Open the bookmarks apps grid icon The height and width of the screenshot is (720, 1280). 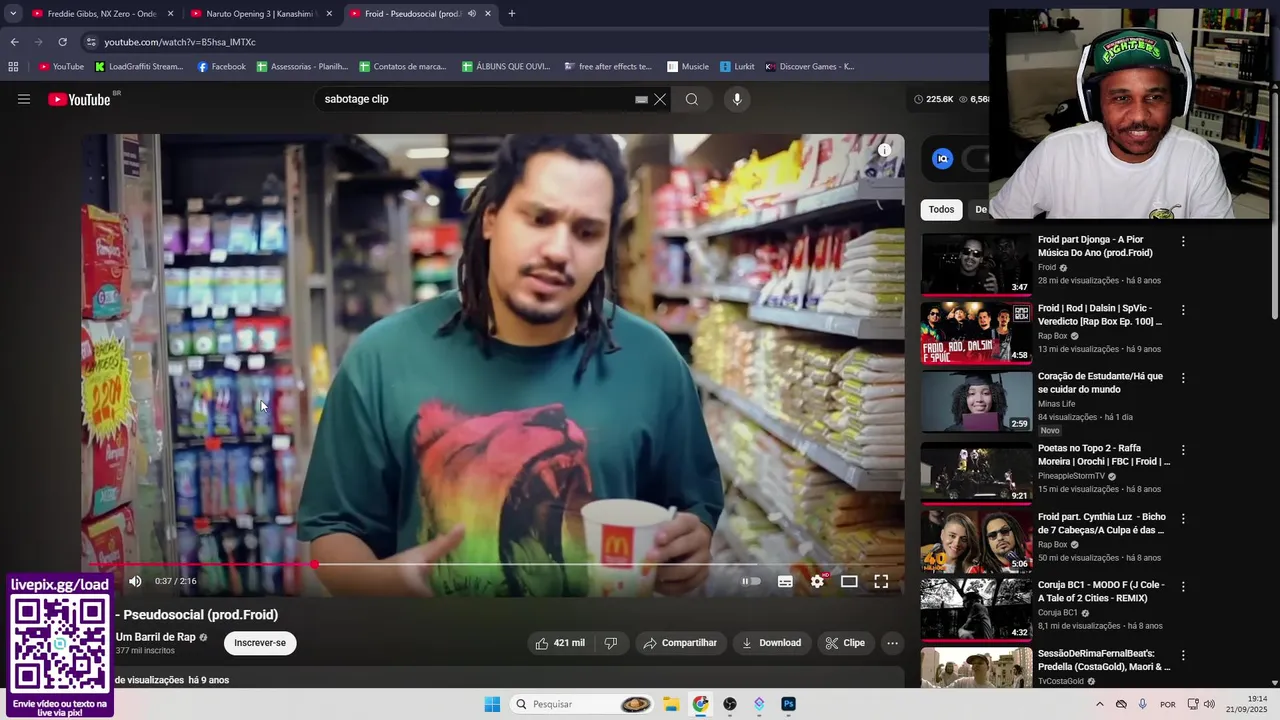pos(13,67)
